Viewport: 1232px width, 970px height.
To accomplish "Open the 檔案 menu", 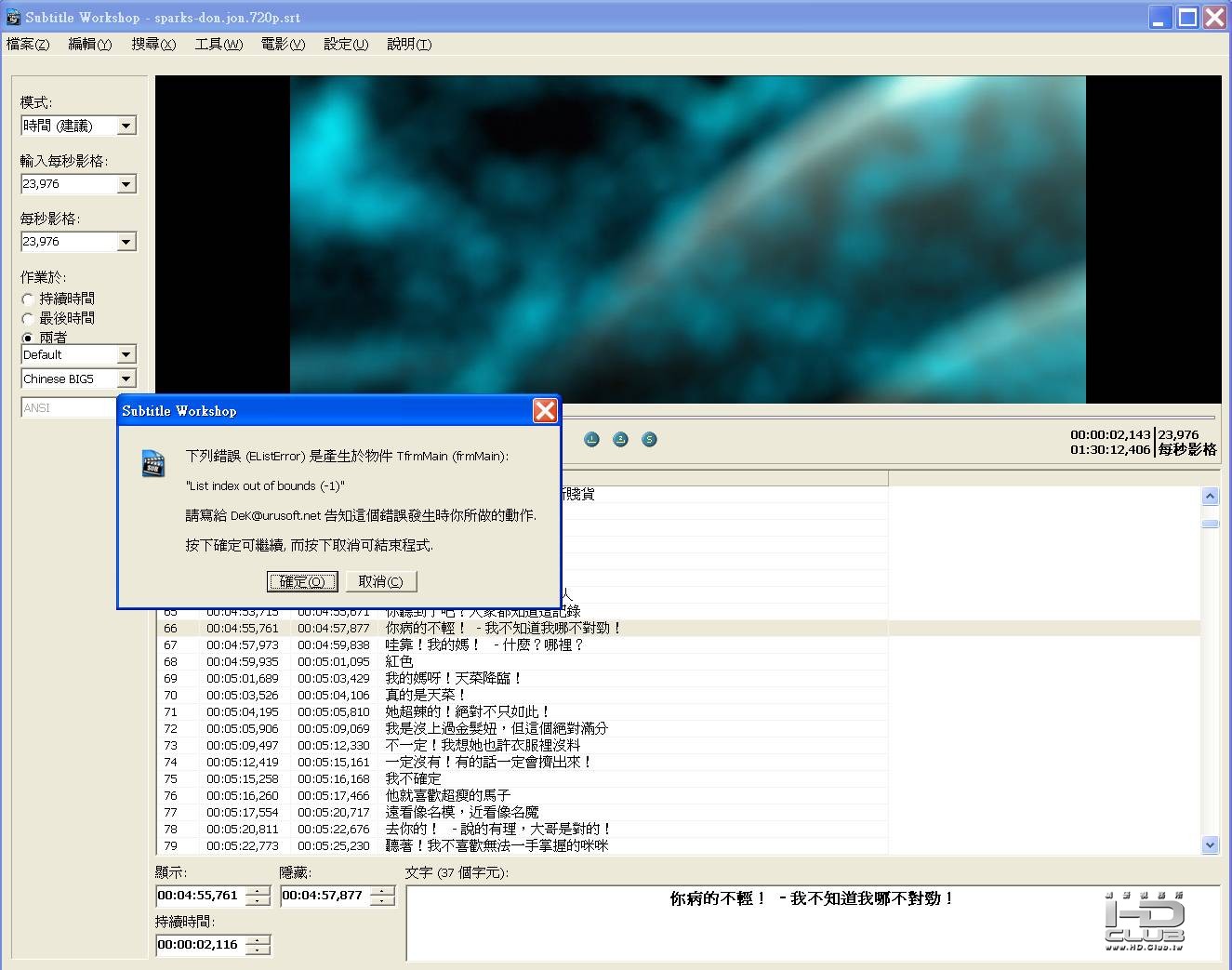I will click(x=28, y=44).
